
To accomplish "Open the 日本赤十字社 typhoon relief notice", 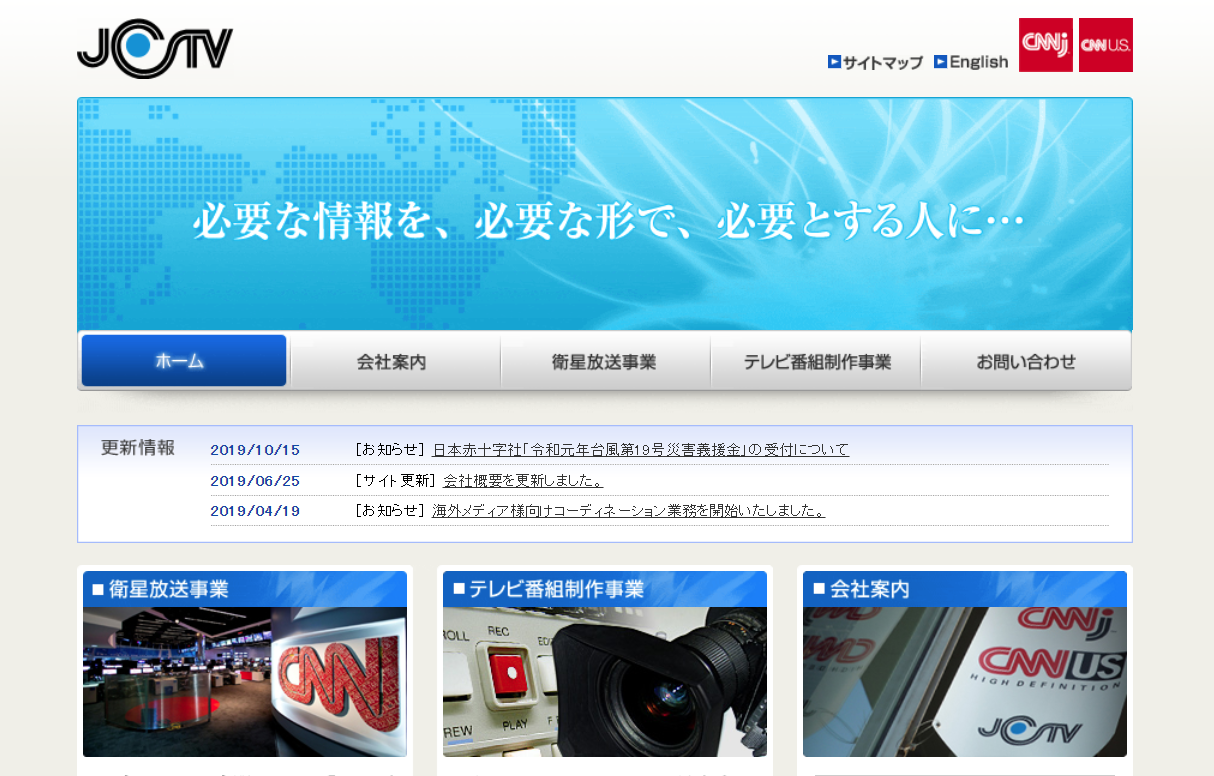I will pyautogui.click(x=640, y=450).
